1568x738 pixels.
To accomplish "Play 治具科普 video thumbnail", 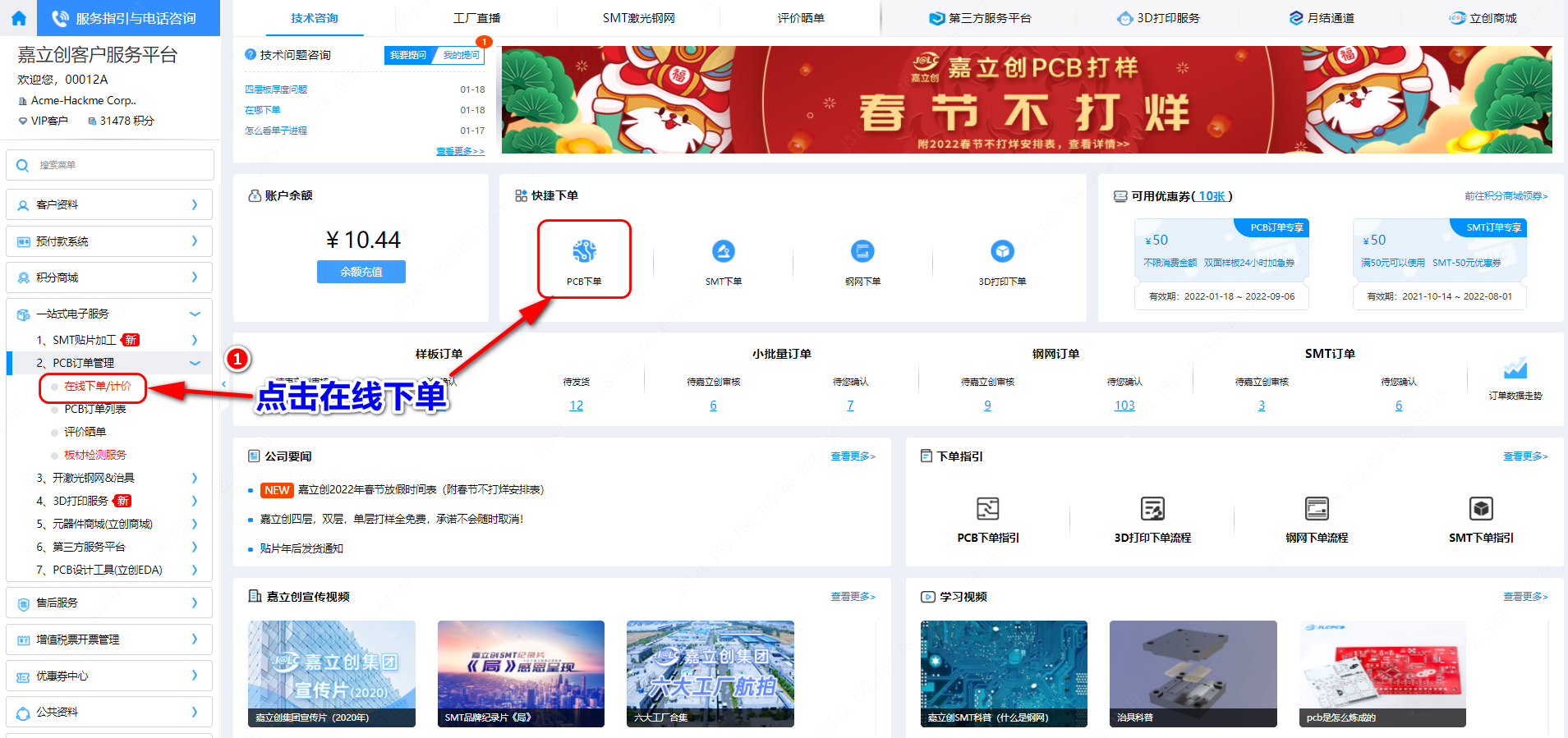I will 1193,674.
